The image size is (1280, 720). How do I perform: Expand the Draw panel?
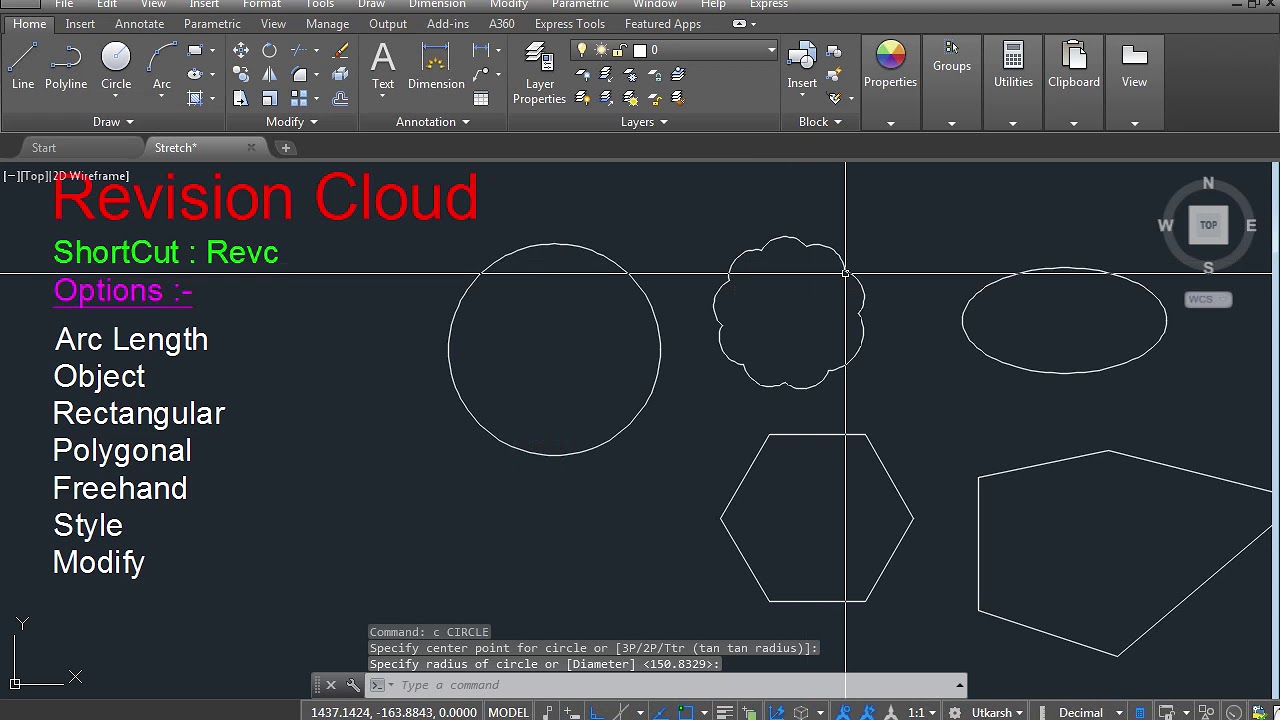(113, 121)
